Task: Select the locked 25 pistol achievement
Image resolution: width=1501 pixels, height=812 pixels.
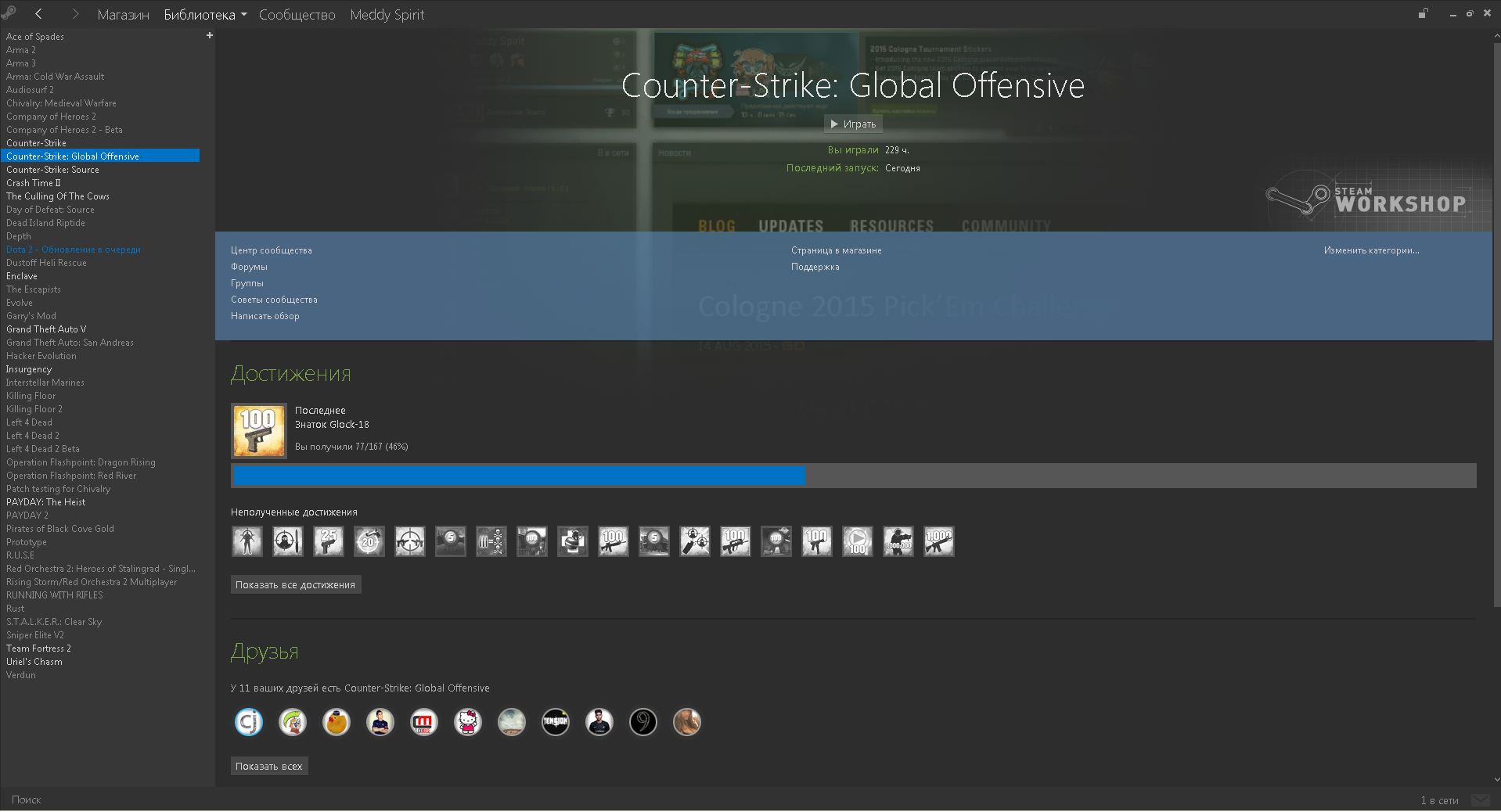Action: 329,541
